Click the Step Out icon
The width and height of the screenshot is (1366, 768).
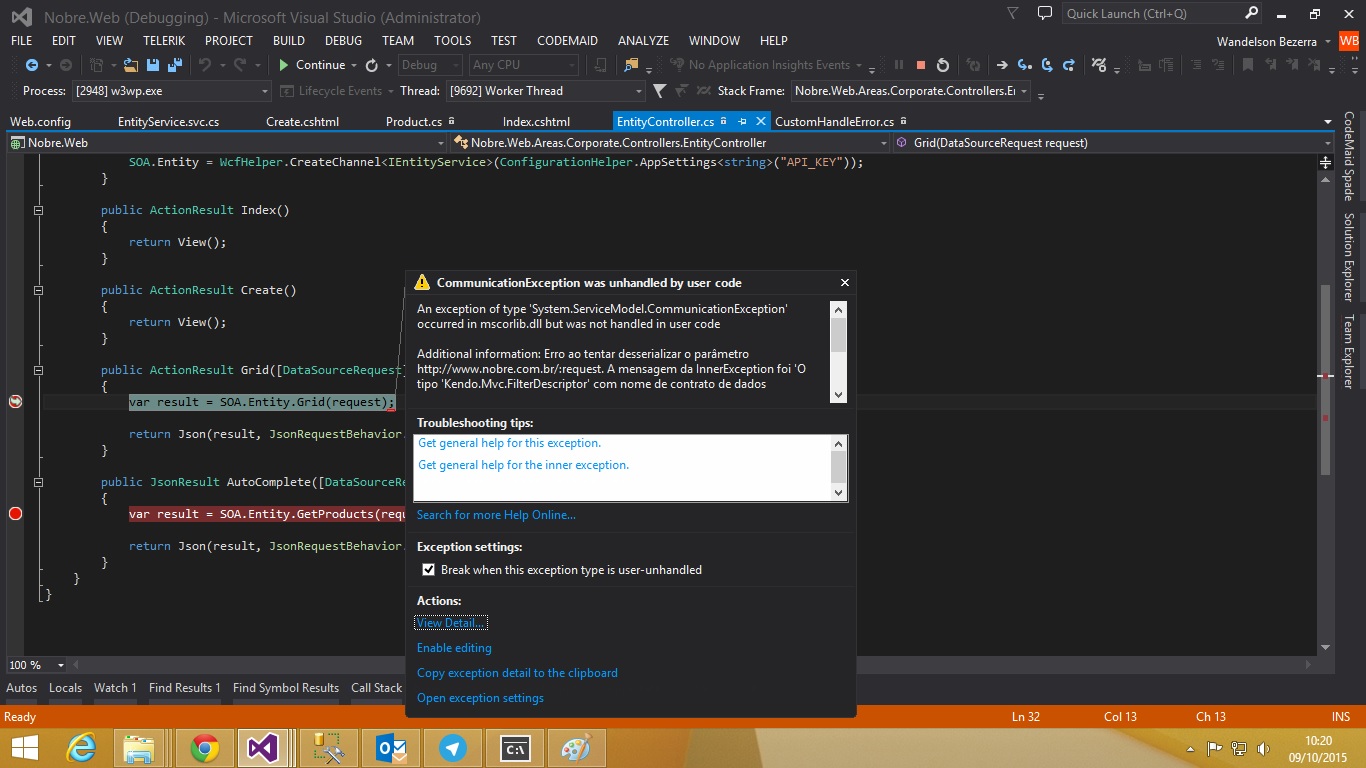pos(1069,65)
